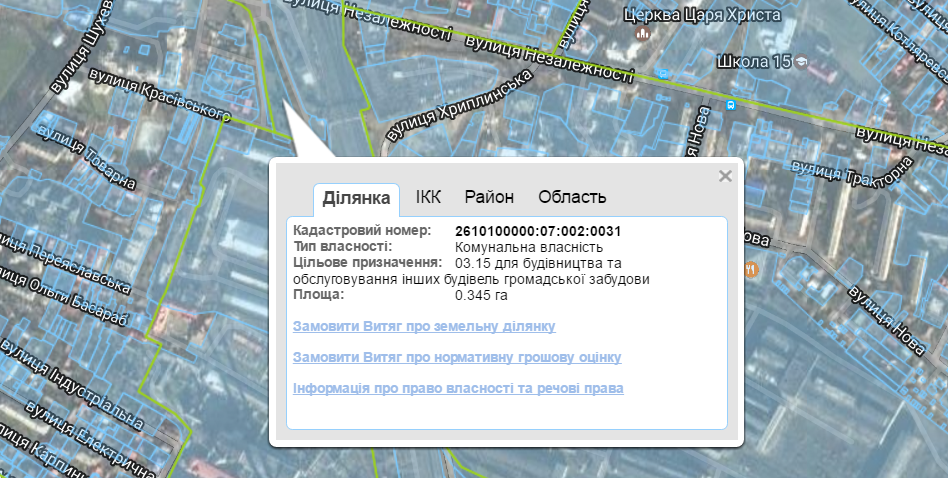The width and height of the screenshot is (948, 478).
Task: Select the bus stop icon below the church
Action: [664, 73]
